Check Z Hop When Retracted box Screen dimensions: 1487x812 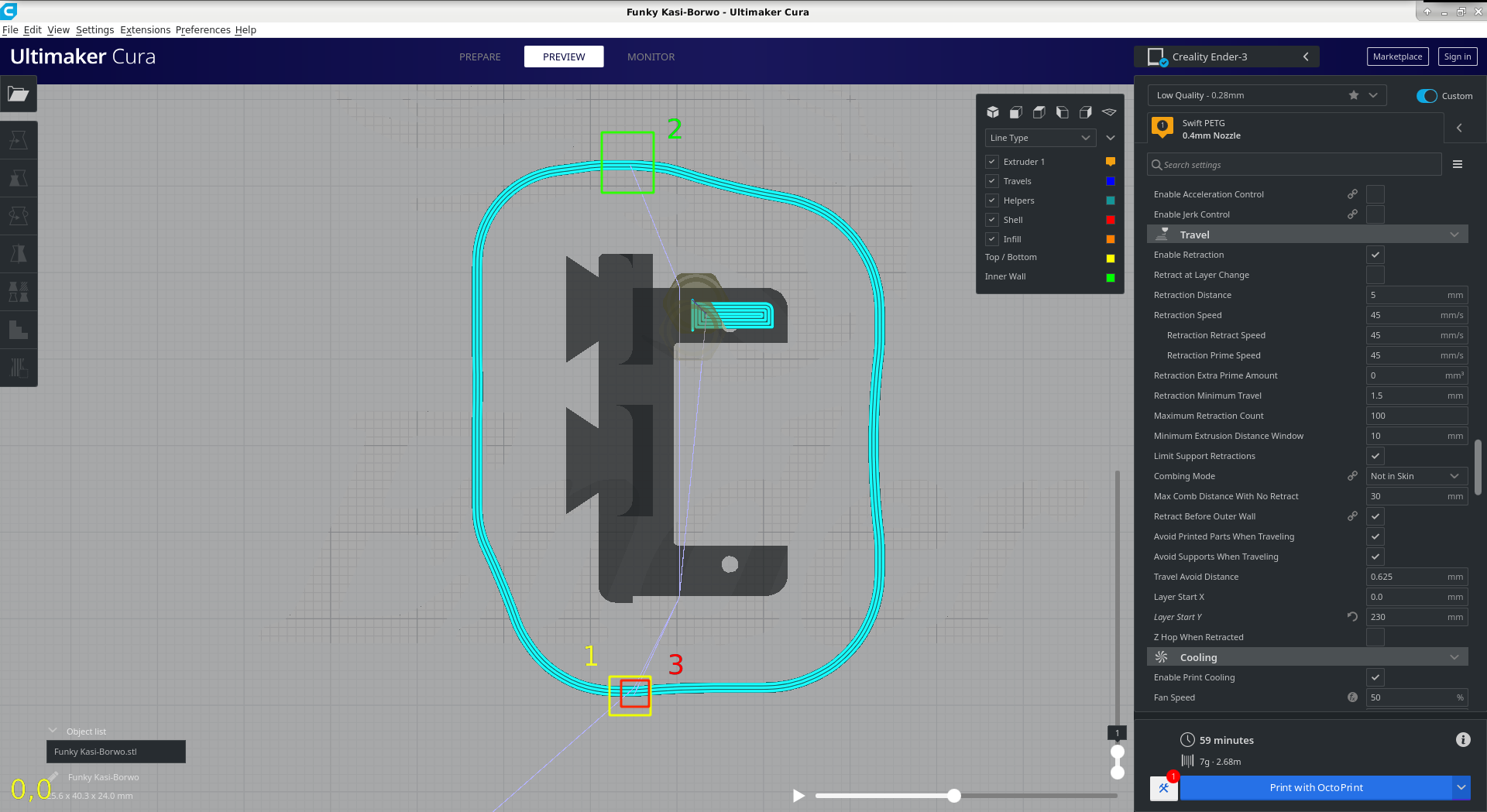1375,637
